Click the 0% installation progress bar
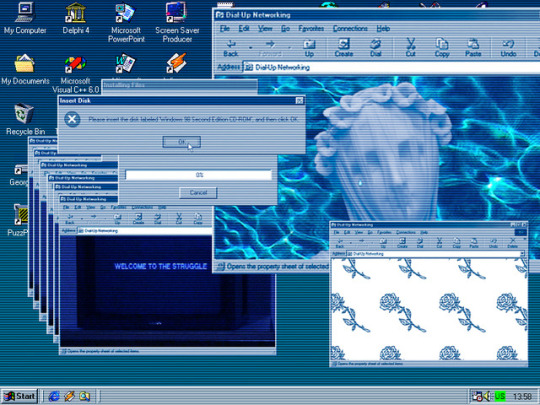The width and height of the screenshot is (540, 405). (198, 175)
